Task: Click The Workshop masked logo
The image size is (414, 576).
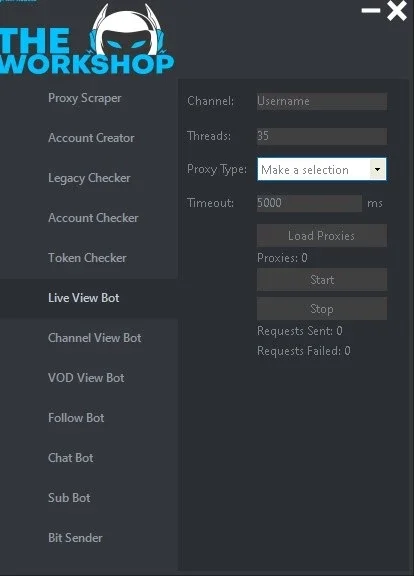Action: click(86, 40)
